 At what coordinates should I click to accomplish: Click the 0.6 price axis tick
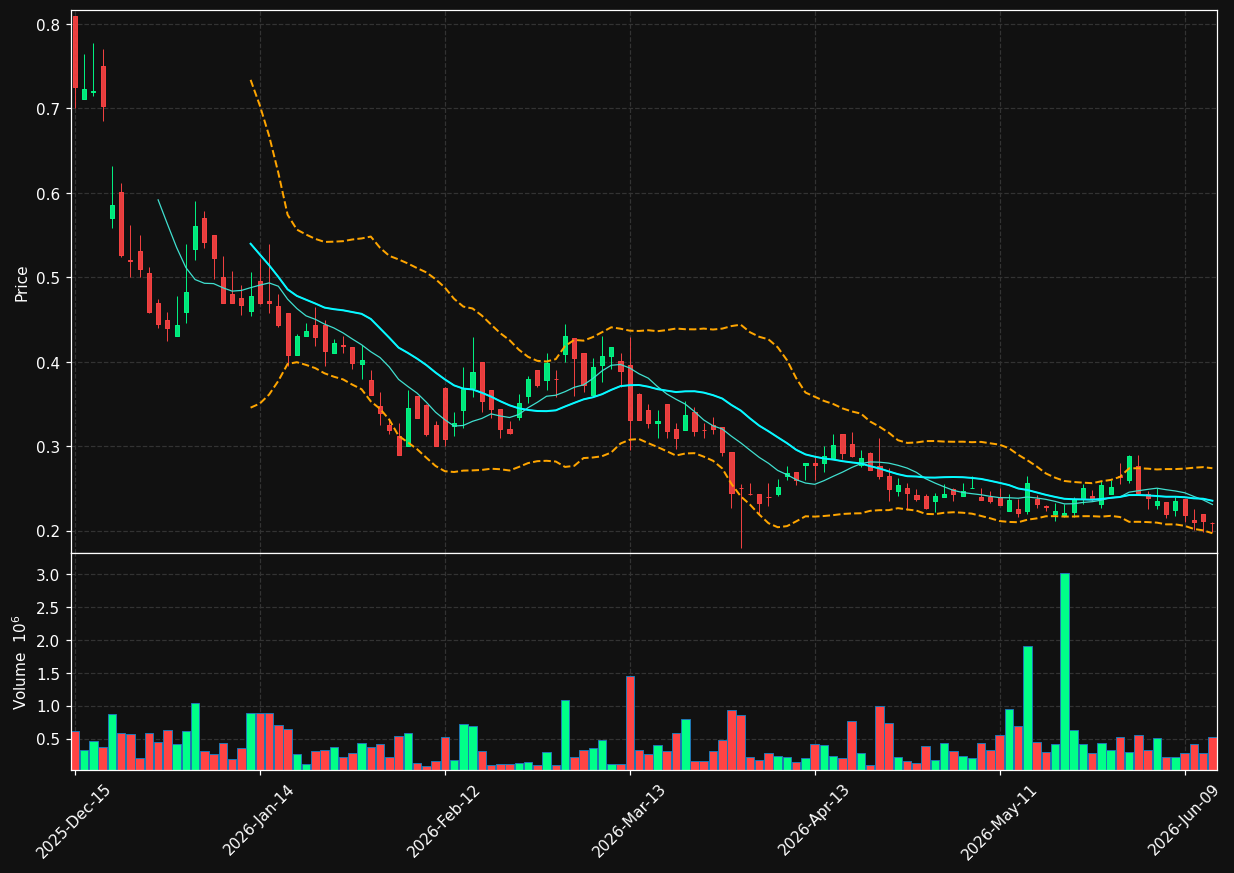pyautogui.click(x=50, y=193)
